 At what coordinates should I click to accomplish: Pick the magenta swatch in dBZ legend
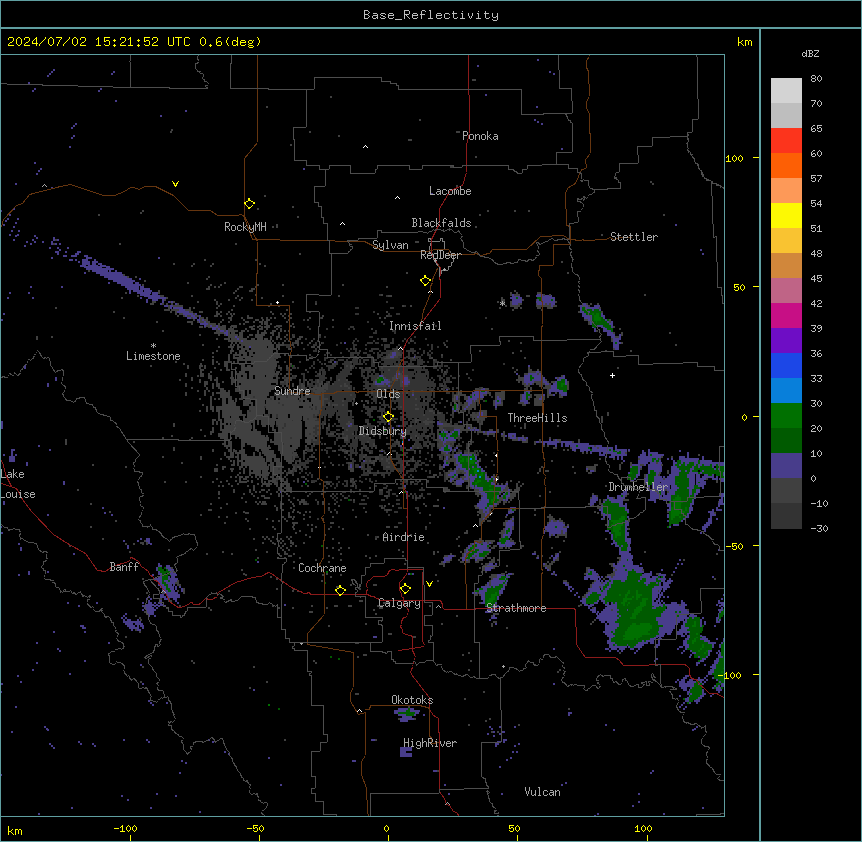click(786, 315)
